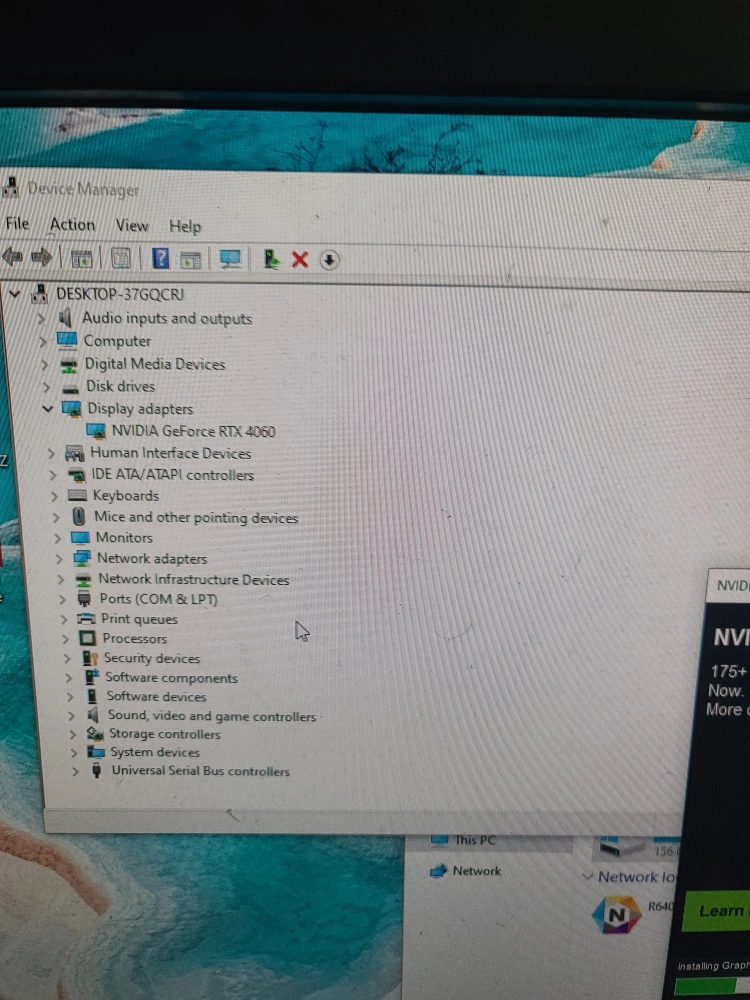Viewport: 750px width, 1000px height.
Task: Click the Audio inputs and outputs speaker icon
Action: point(66,318)
